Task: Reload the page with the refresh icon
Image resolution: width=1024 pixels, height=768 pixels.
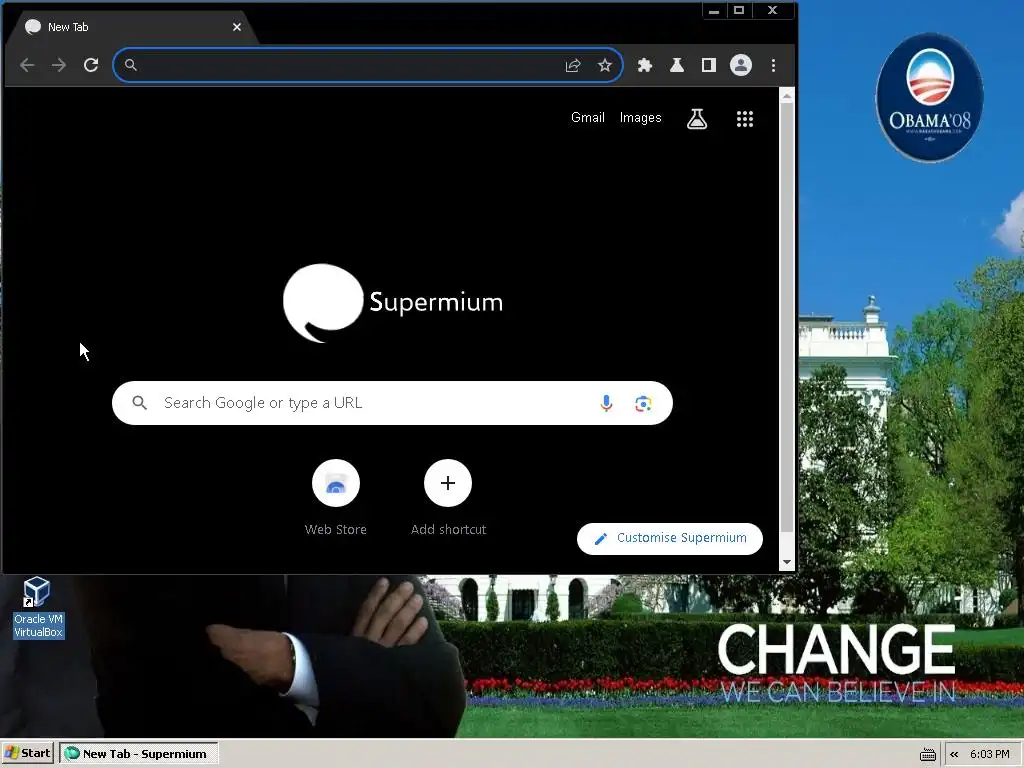Action: [91, 65]
